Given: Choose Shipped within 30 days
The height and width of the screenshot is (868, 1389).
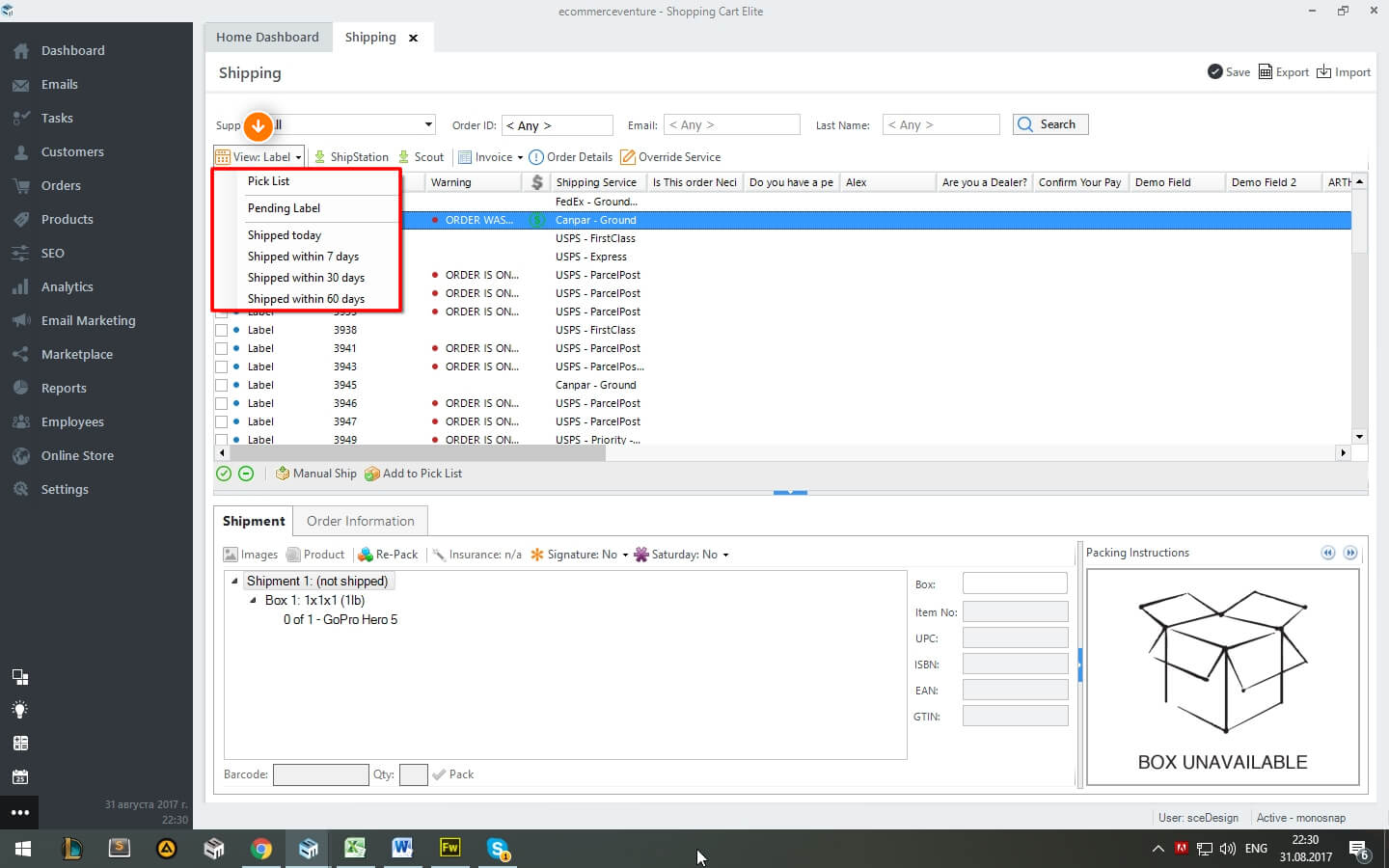Looking at the screenshot, I should click(306, 278).
